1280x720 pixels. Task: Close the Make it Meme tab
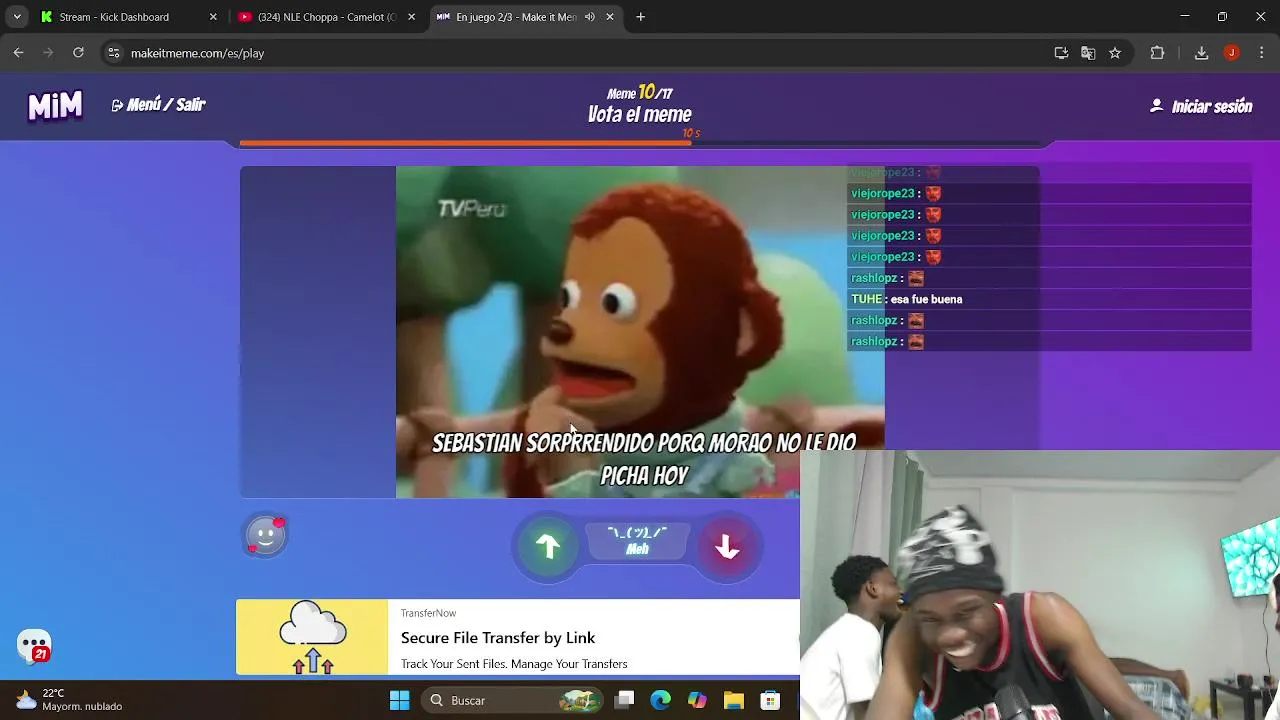610,17
